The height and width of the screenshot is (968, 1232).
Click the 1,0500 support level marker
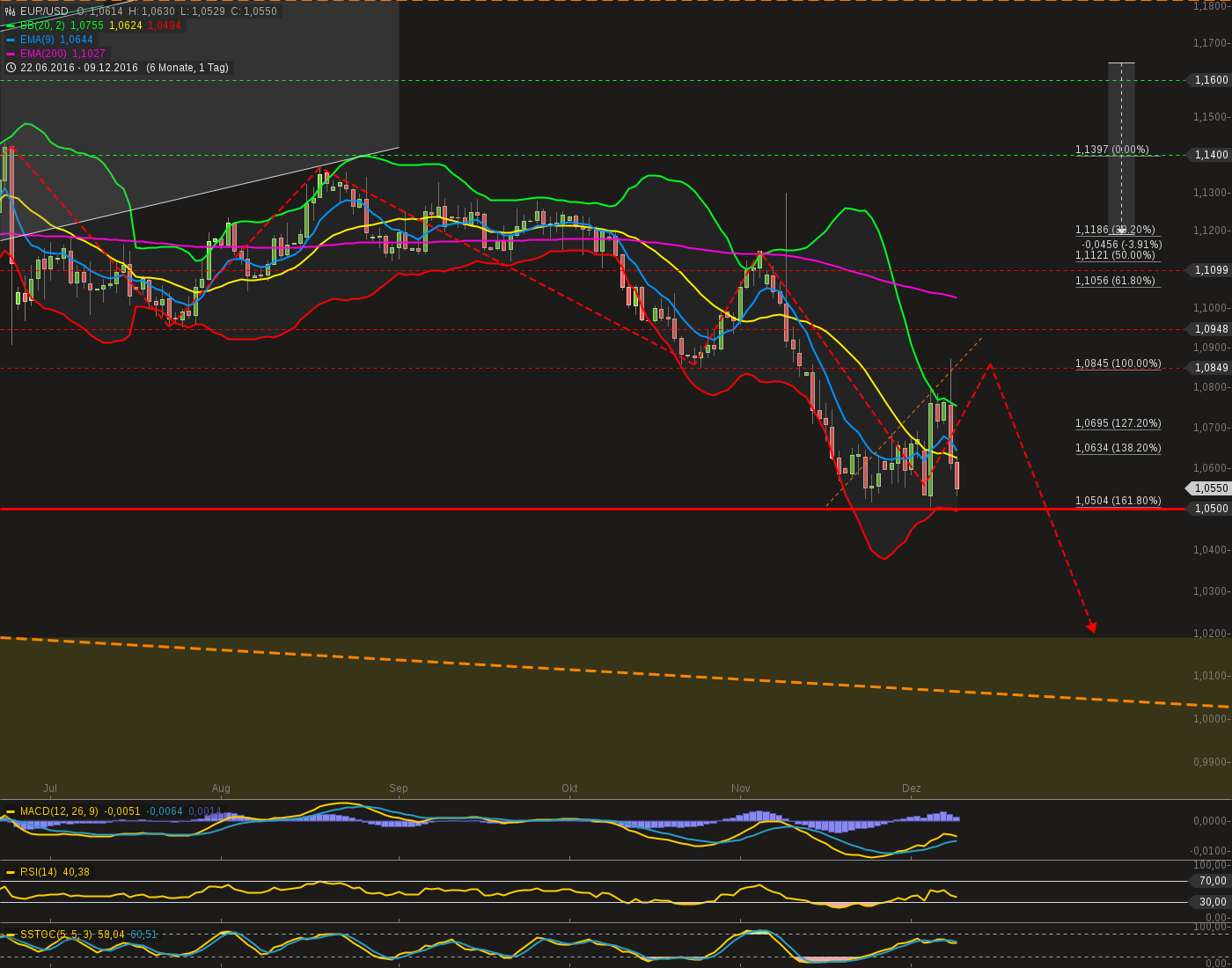pyautogui.click(x=1211, y=509)
